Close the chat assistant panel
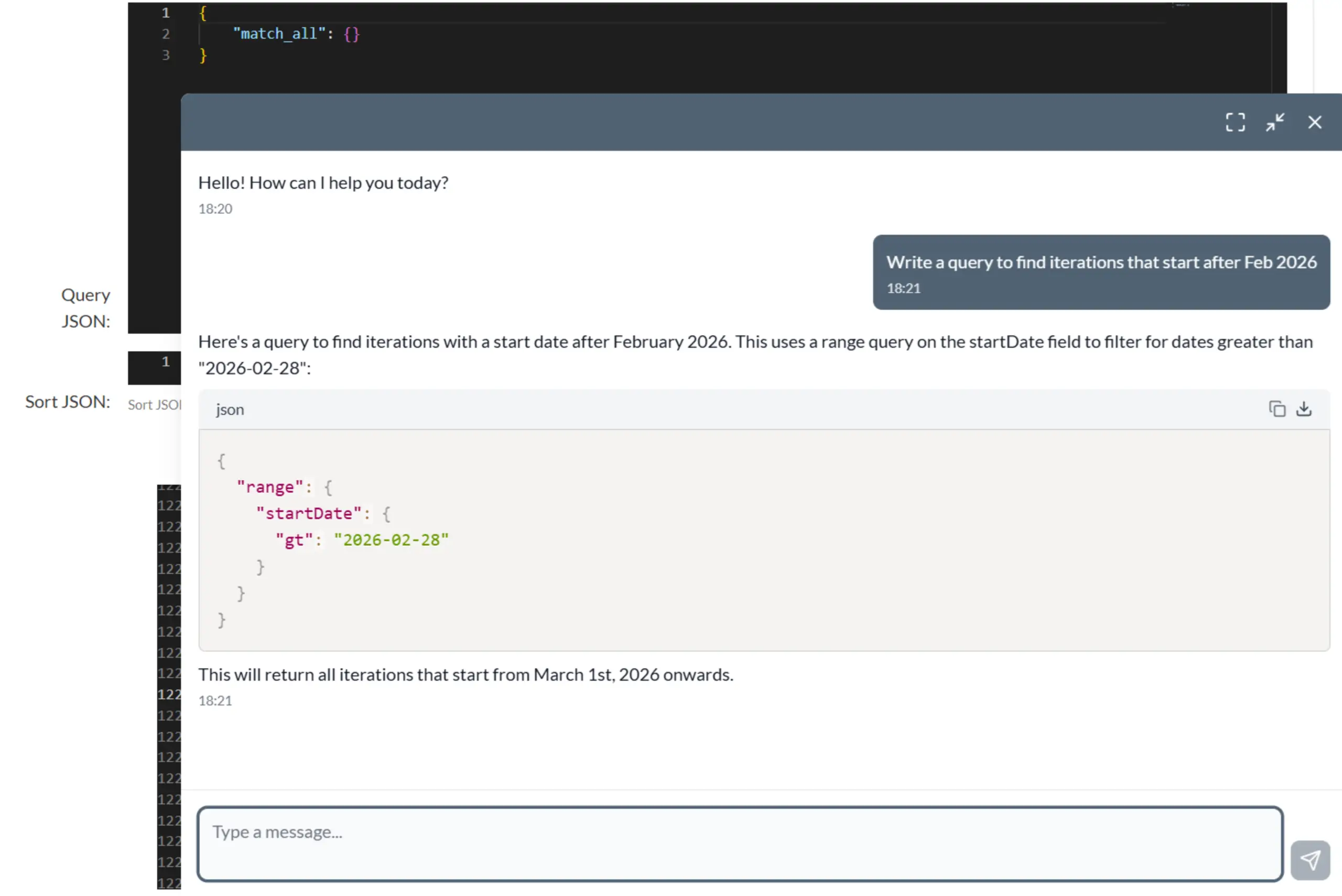The width and height of the screenshot is (1342, 896). click(x=1315, y=122)
